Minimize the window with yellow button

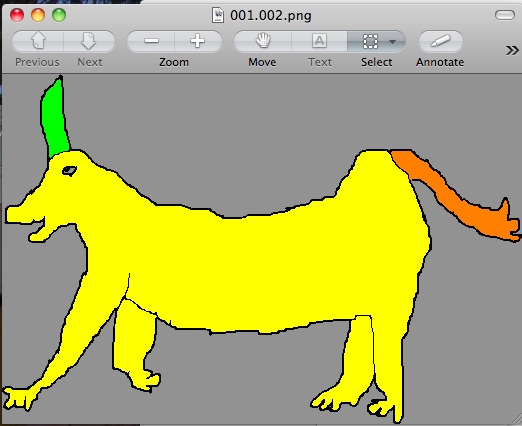point(38,15)
